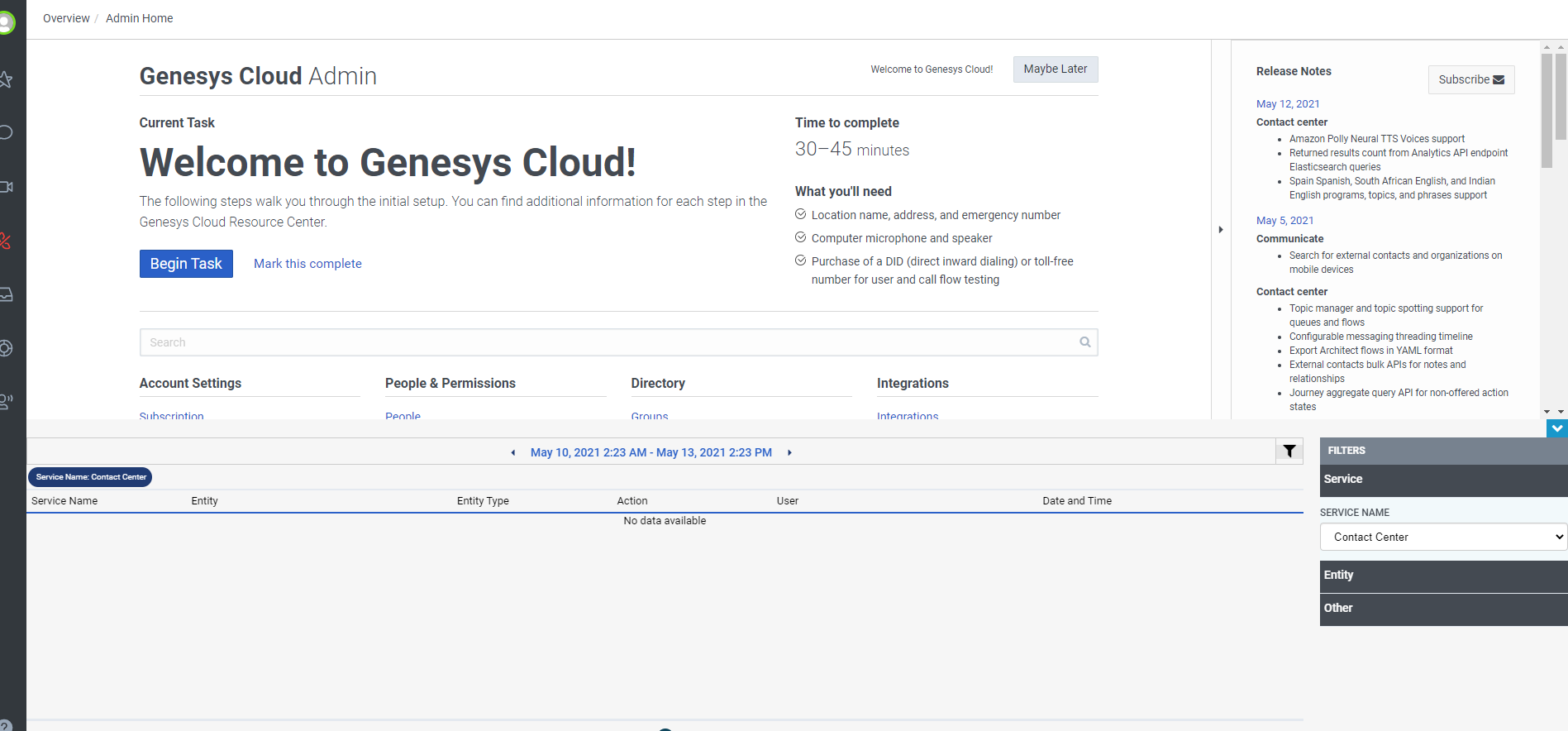
Task: Subscribe to Release Notes
Action: click(1471, 79)
